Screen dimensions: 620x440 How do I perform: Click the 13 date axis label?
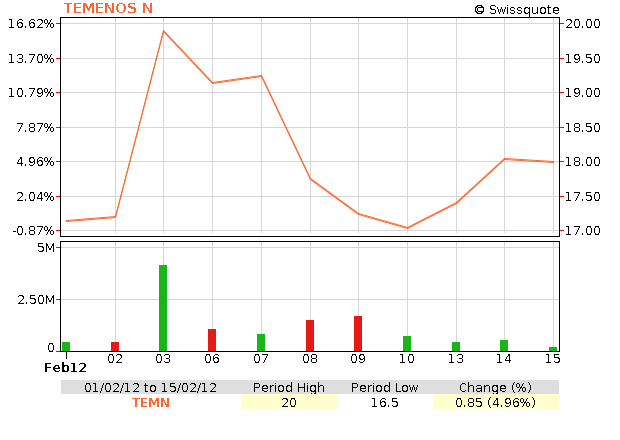click(456, 359)
